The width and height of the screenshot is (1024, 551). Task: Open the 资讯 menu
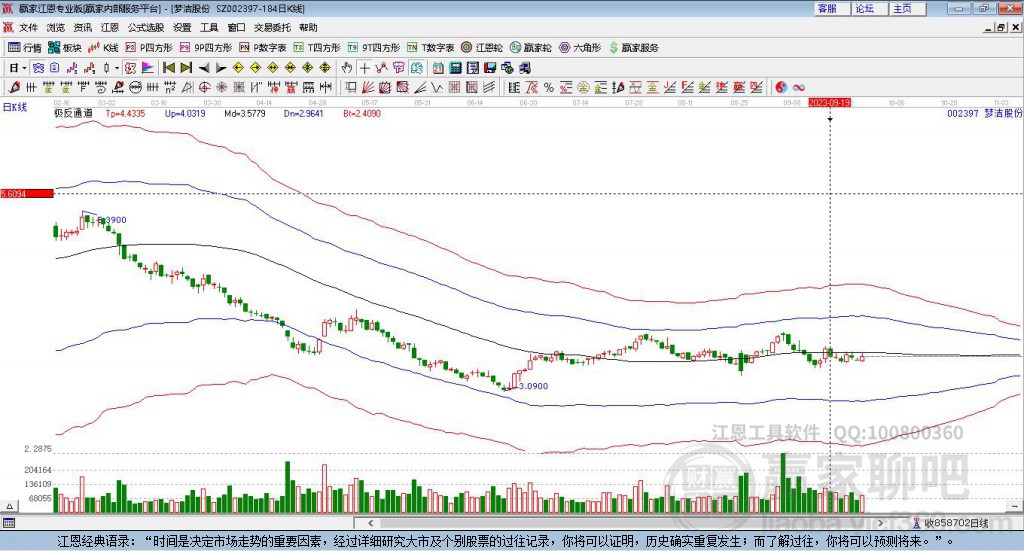coord(83,27)
